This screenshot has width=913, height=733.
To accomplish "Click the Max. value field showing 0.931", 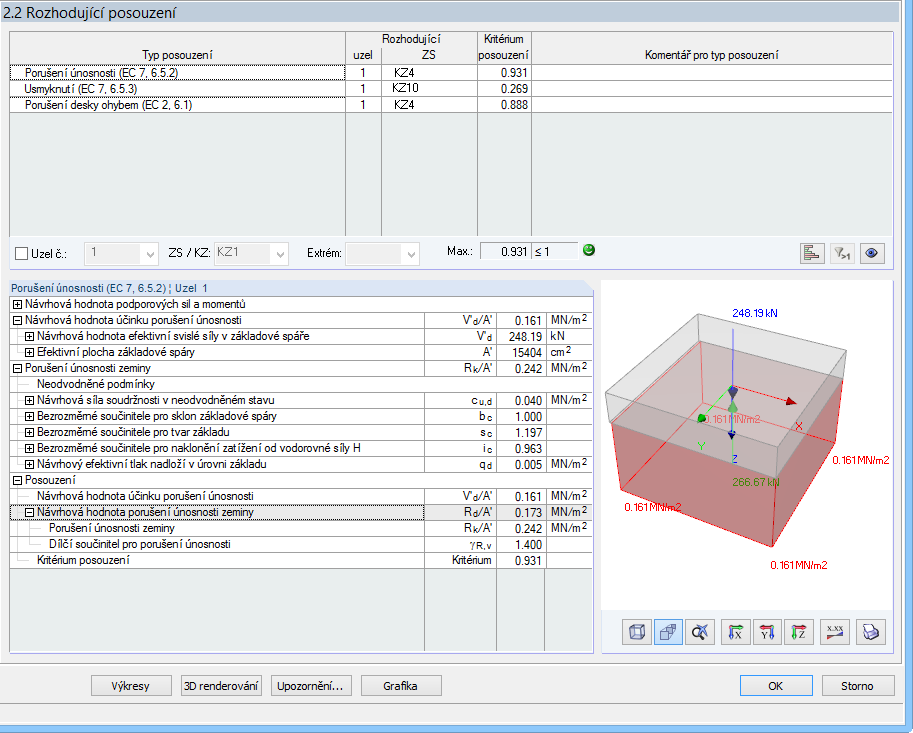I will [505, 252].
